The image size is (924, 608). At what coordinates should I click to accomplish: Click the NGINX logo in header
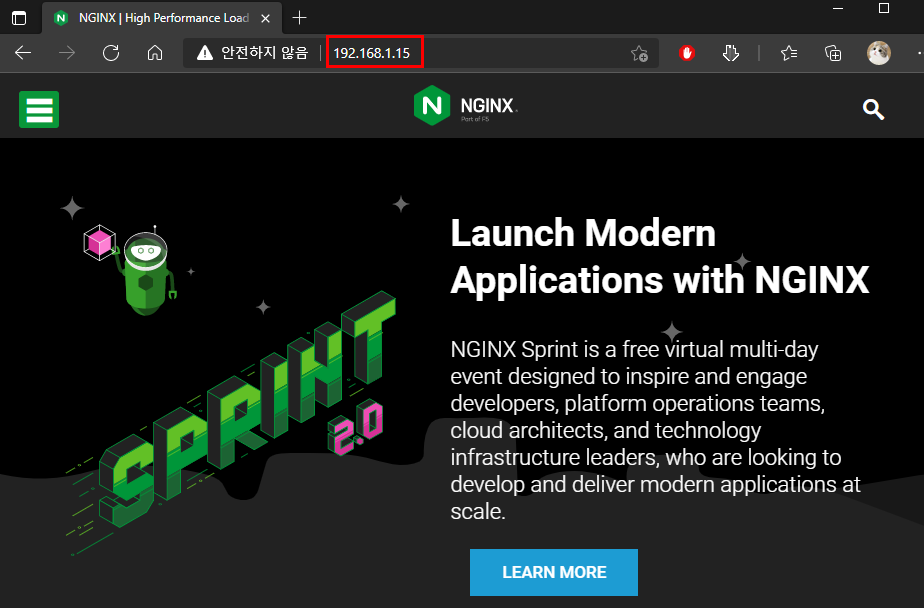click(466, 105)
